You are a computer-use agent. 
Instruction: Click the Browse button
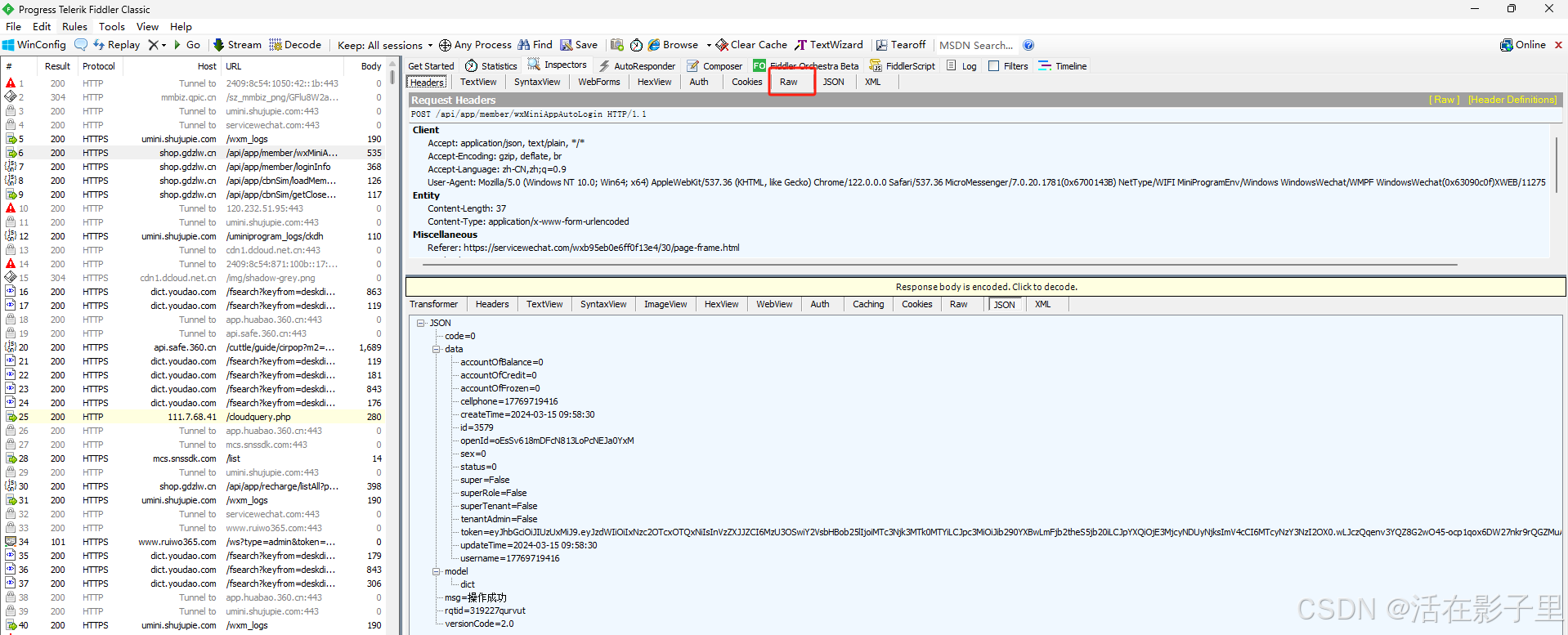[674, 45]
